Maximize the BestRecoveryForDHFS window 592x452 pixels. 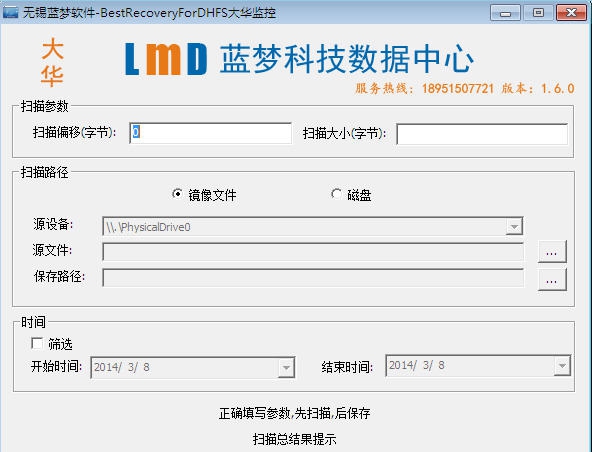tap(538, 13)
